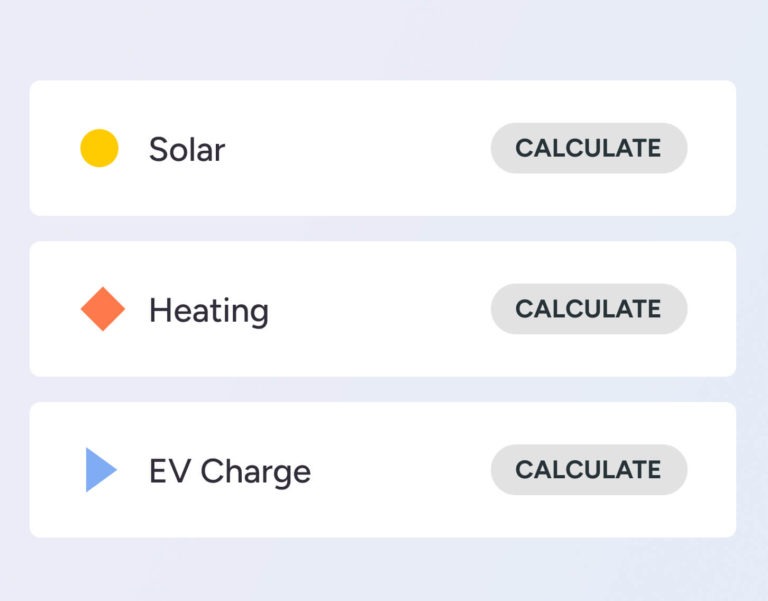Click the orange diamond Heating icon
Viewport: 768px width, 601px height.
coord(102,309)
